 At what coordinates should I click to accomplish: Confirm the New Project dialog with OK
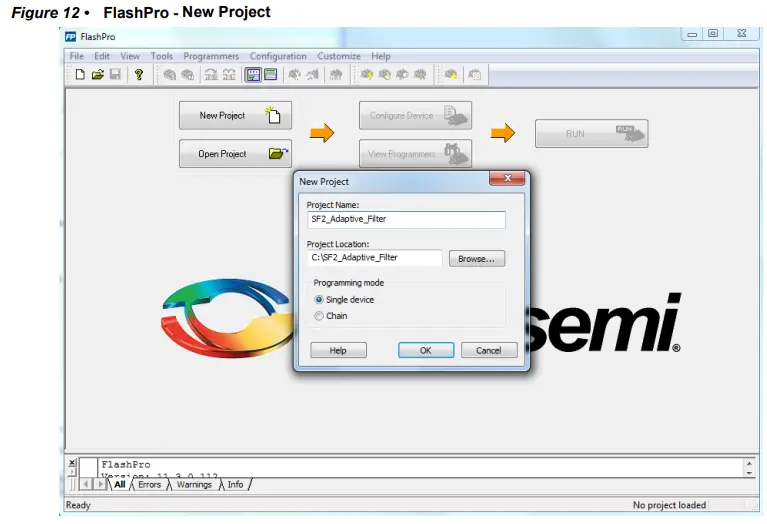pyautogui.click(x=426, y=350)
